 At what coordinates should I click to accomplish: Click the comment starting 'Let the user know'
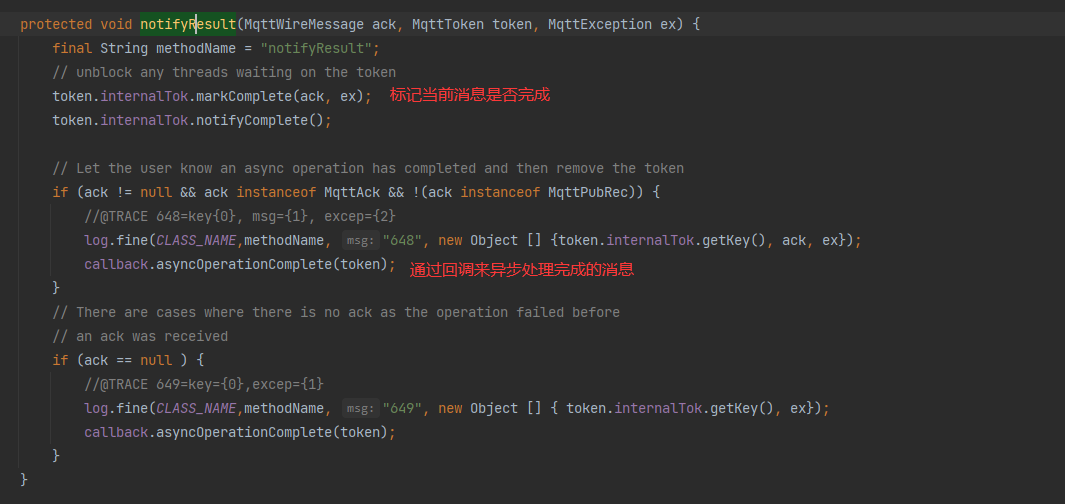[x=368, y=168]
